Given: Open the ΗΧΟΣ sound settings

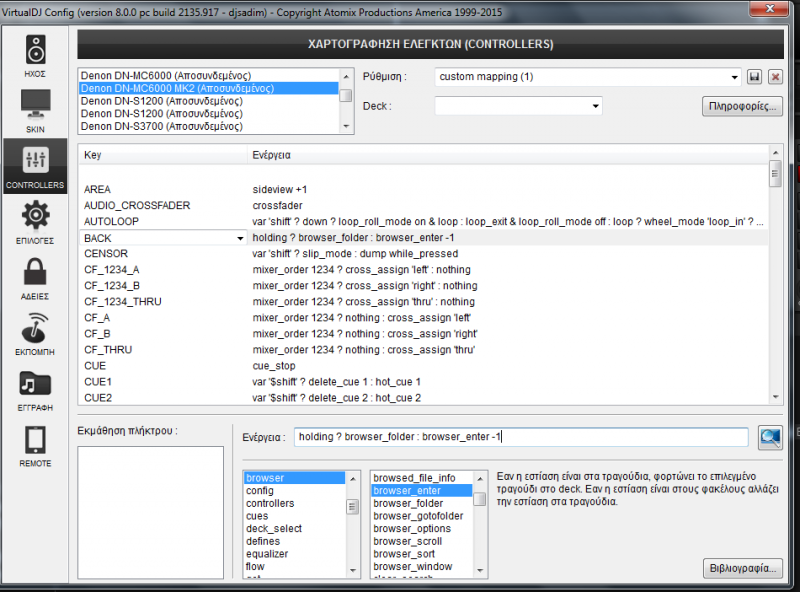Looking at the screenshot, I should (x=35, y=54).
